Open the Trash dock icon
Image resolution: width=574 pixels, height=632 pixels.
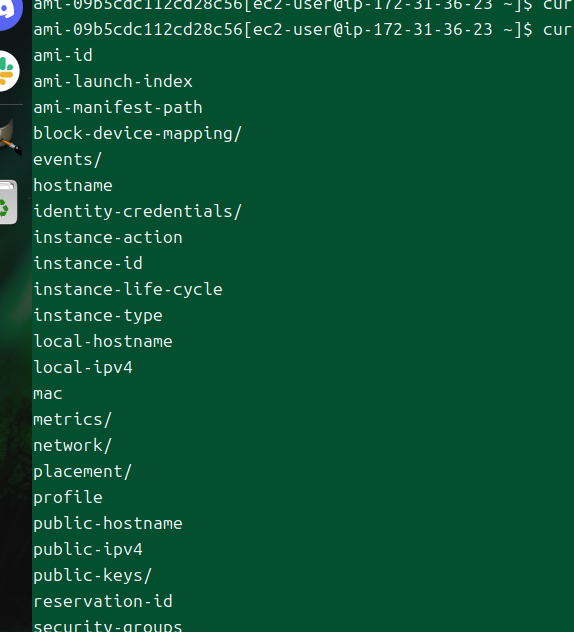point(8,202)
